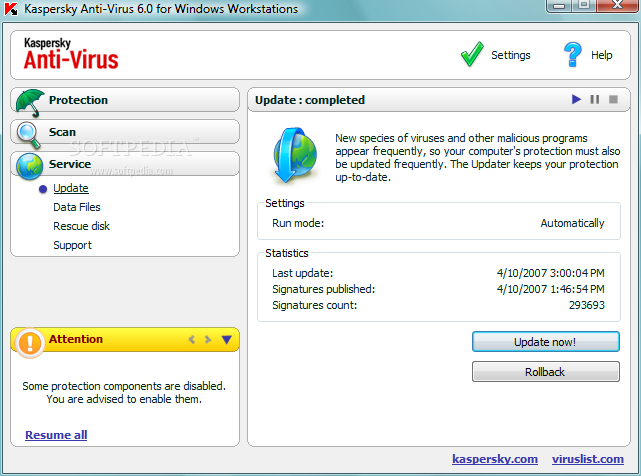Screen dimensions: 641x476
Task: Select Data Files in Service list
Action: tap(77, 207)
